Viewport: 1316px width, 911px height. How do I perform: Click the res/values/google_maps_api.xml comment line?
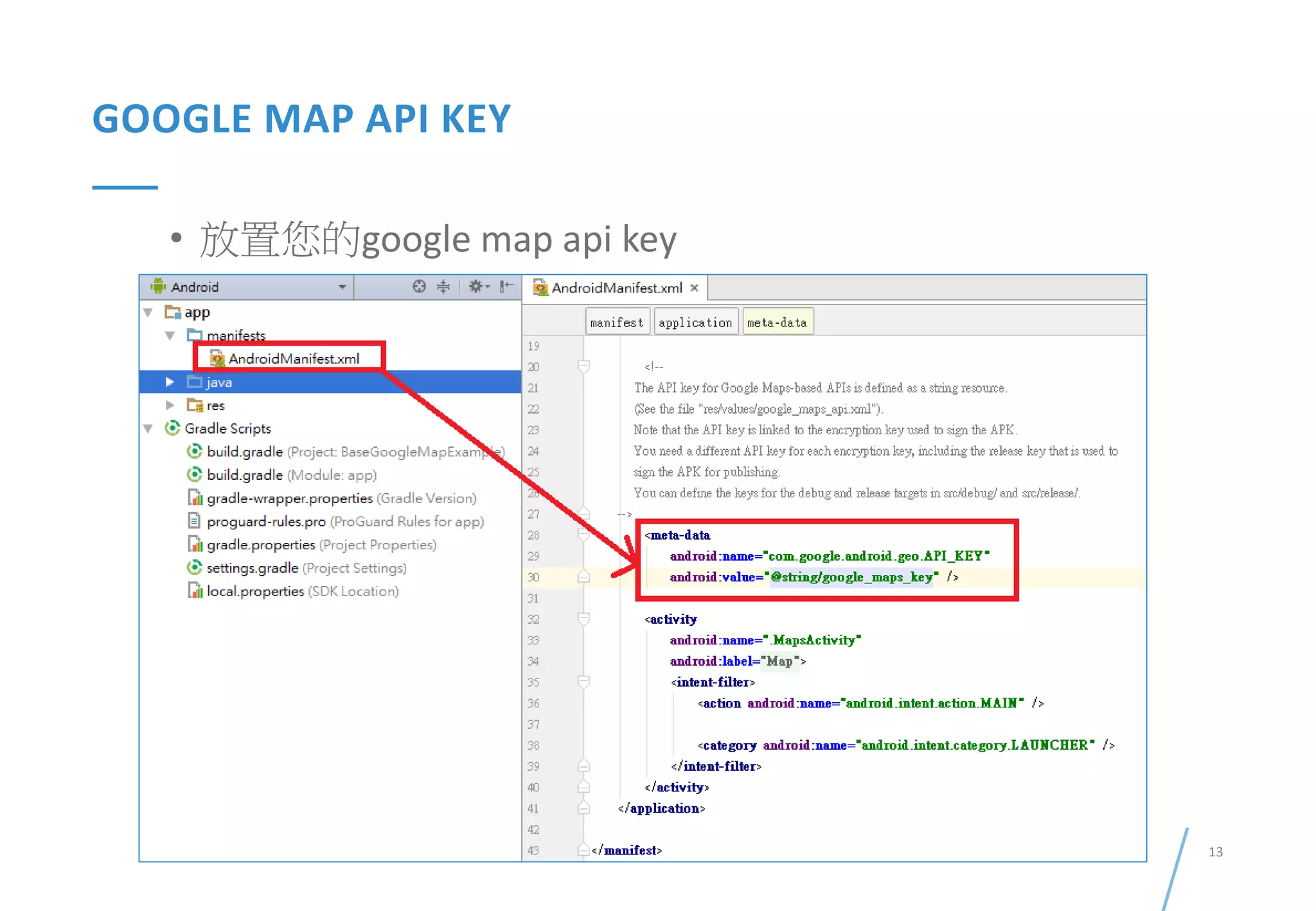pyautogui.click(x=758, y=409)
